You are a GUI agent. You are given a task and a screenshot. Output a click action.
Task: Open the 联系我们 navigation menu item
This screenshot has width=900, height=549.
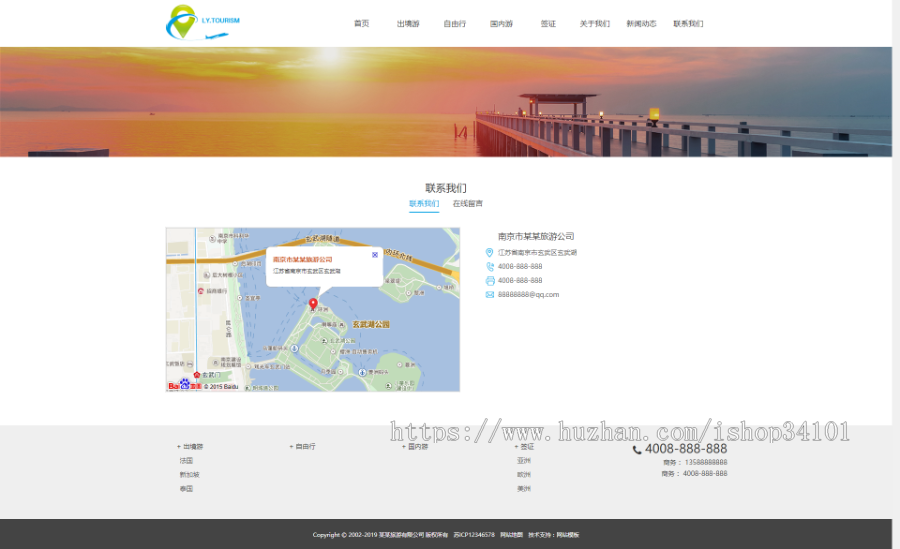(x=688, y=24)
